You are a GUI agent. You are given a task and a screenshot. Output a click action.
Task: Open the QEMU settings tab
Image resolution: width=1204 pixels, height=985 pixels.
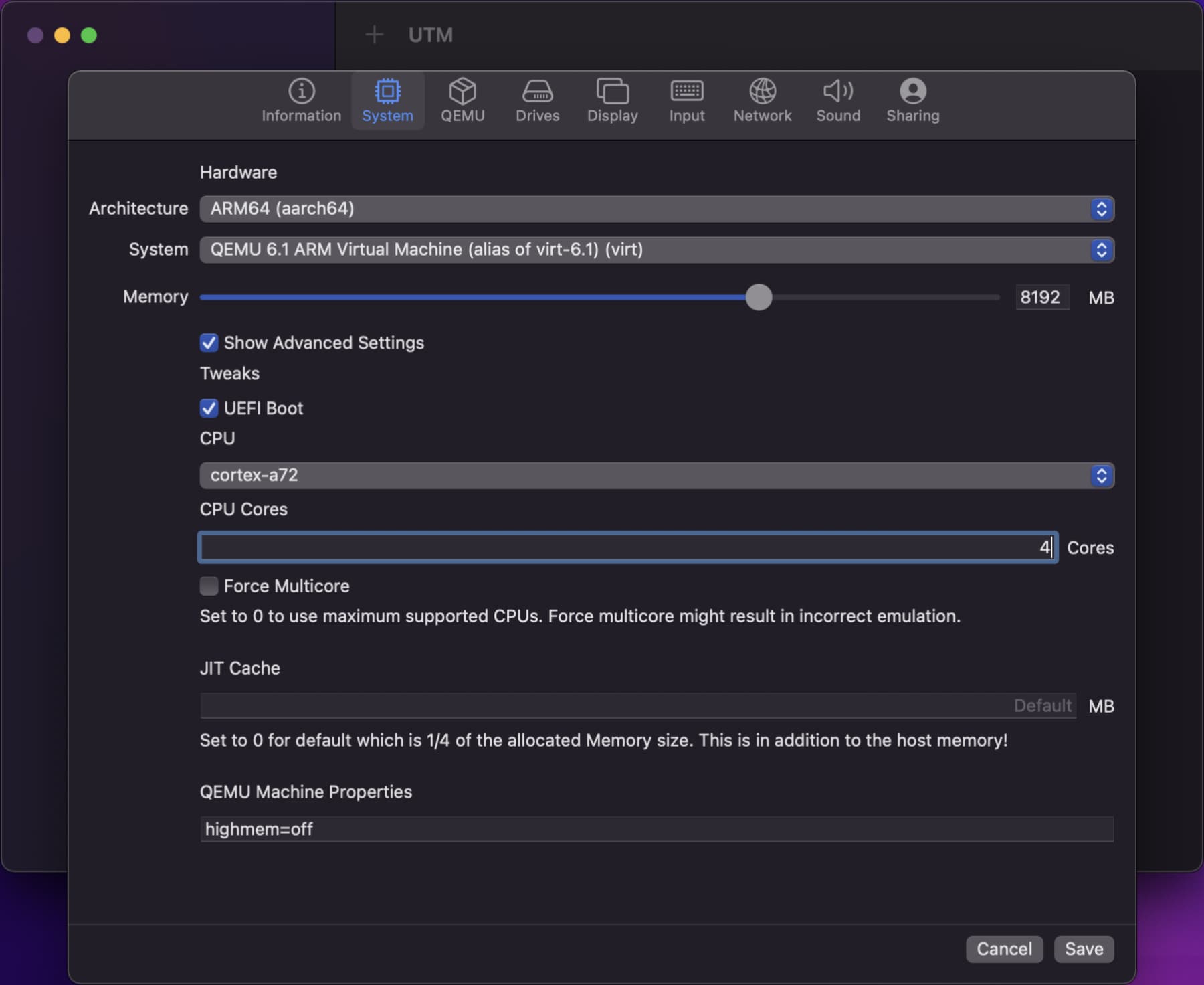click(462, 100)
